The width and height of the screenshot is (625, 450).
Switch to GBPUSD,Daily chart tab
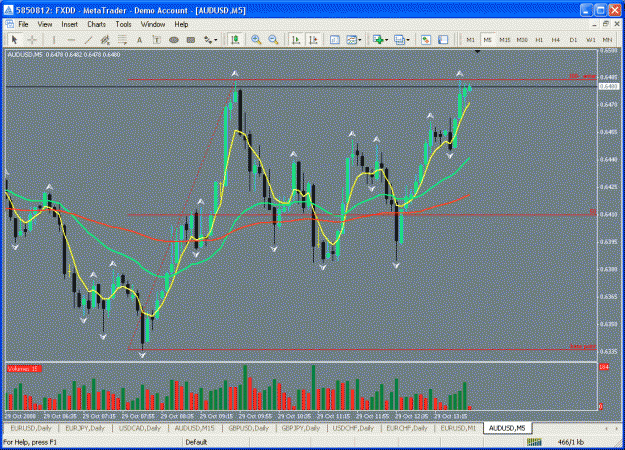tap(248, 428)
